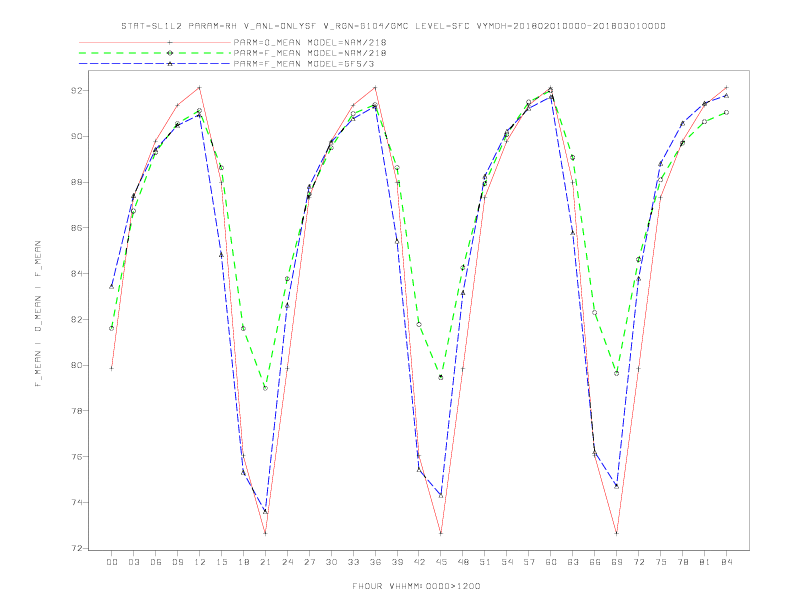Image resolution: width=792 pixels, height=612 pixels.
Task: Click x-axis tick label 60
Action: (551, 562)
